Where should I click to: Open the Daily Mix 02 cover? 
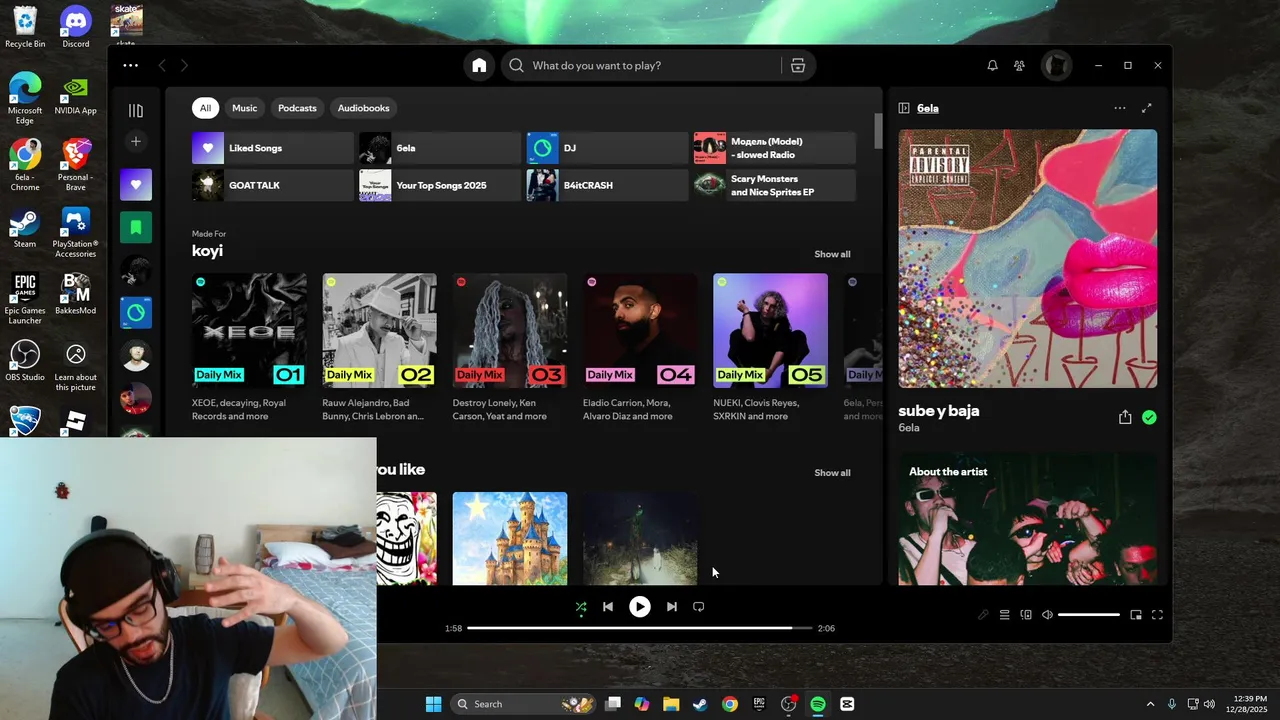point(379,330)
